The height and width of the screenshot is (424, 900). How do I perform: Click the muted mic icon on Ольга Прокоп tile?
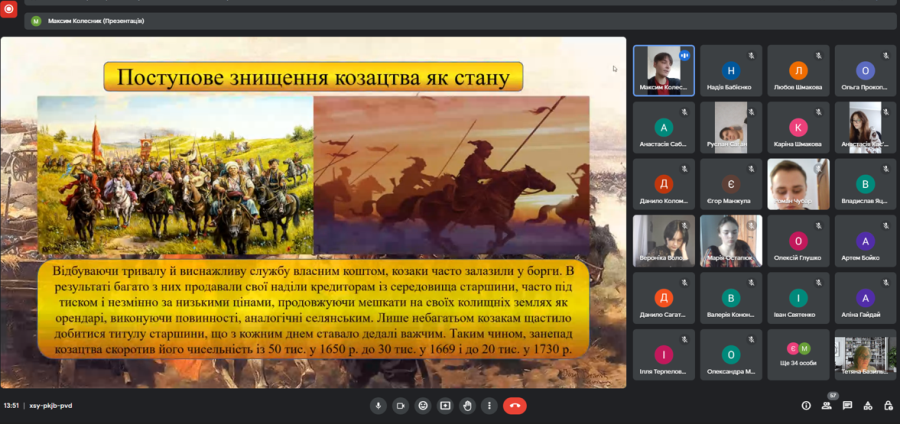[886, 56]
